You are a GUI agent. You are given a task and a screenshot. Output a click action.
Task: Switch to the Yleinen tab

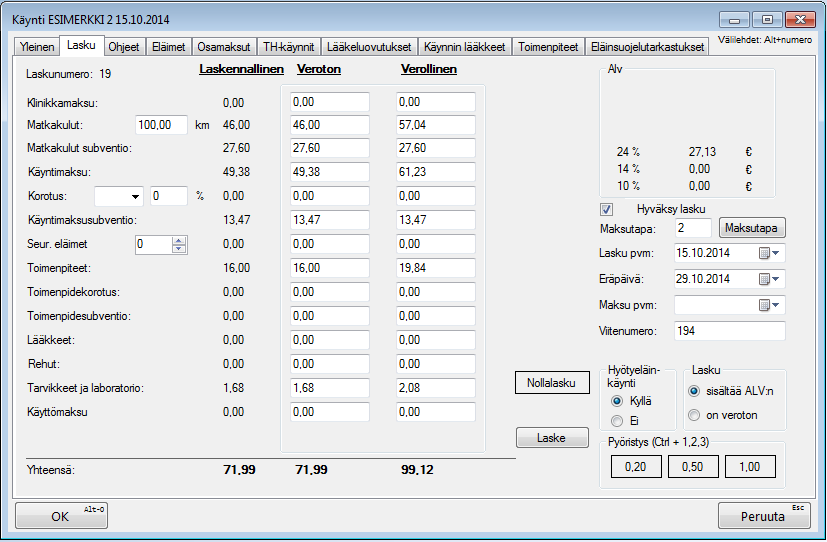pos(37,47)
